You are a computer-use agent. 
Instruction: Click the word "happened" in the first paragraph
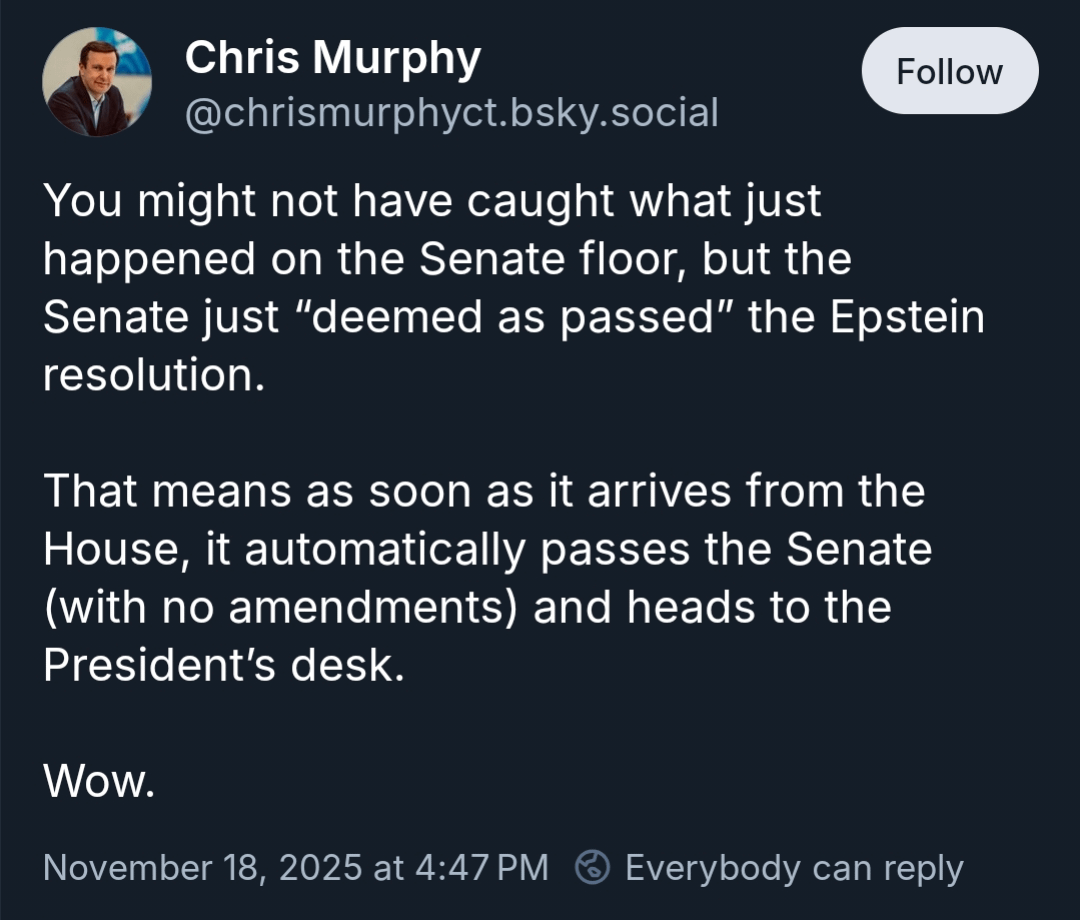pyautogui.click(x=149, y=259)
